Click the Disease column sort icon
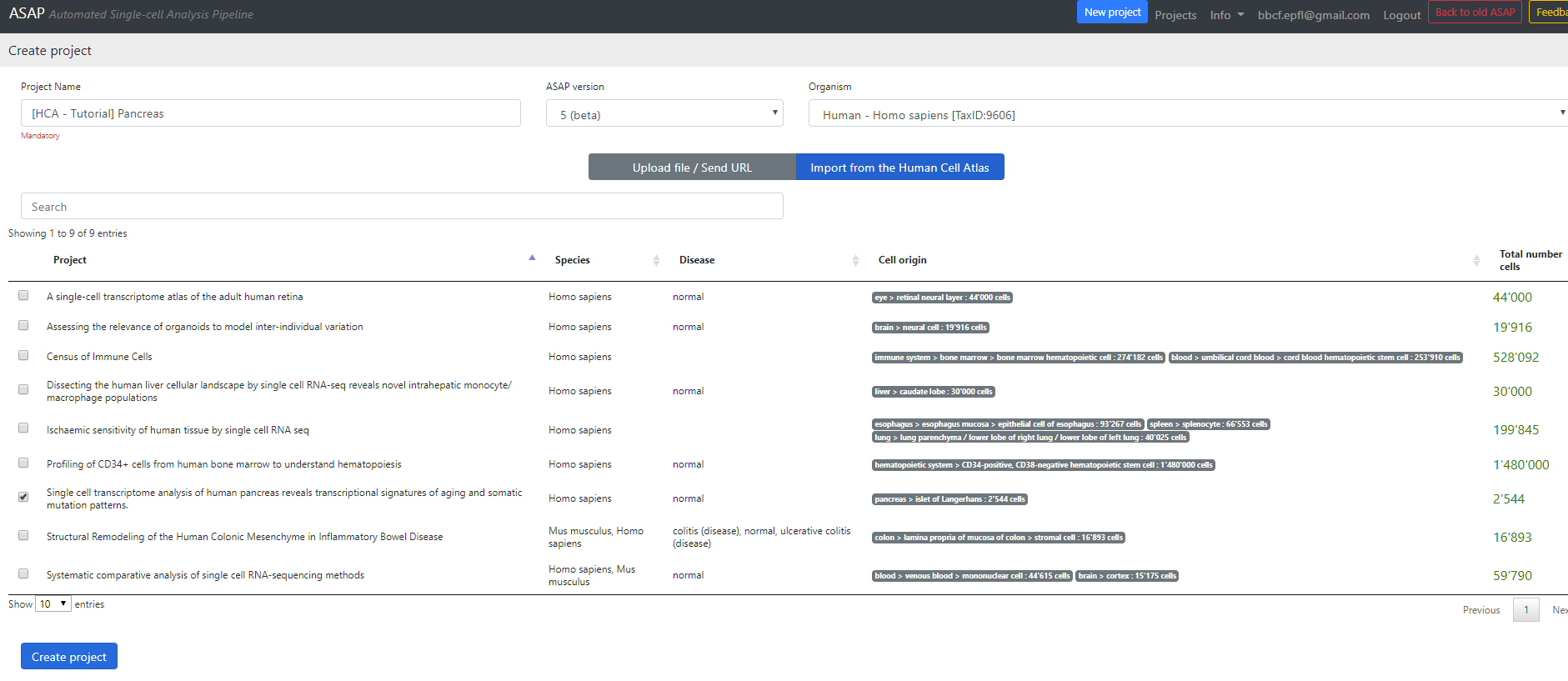The height and width of the screenshot is (681, 1568). 855,260
